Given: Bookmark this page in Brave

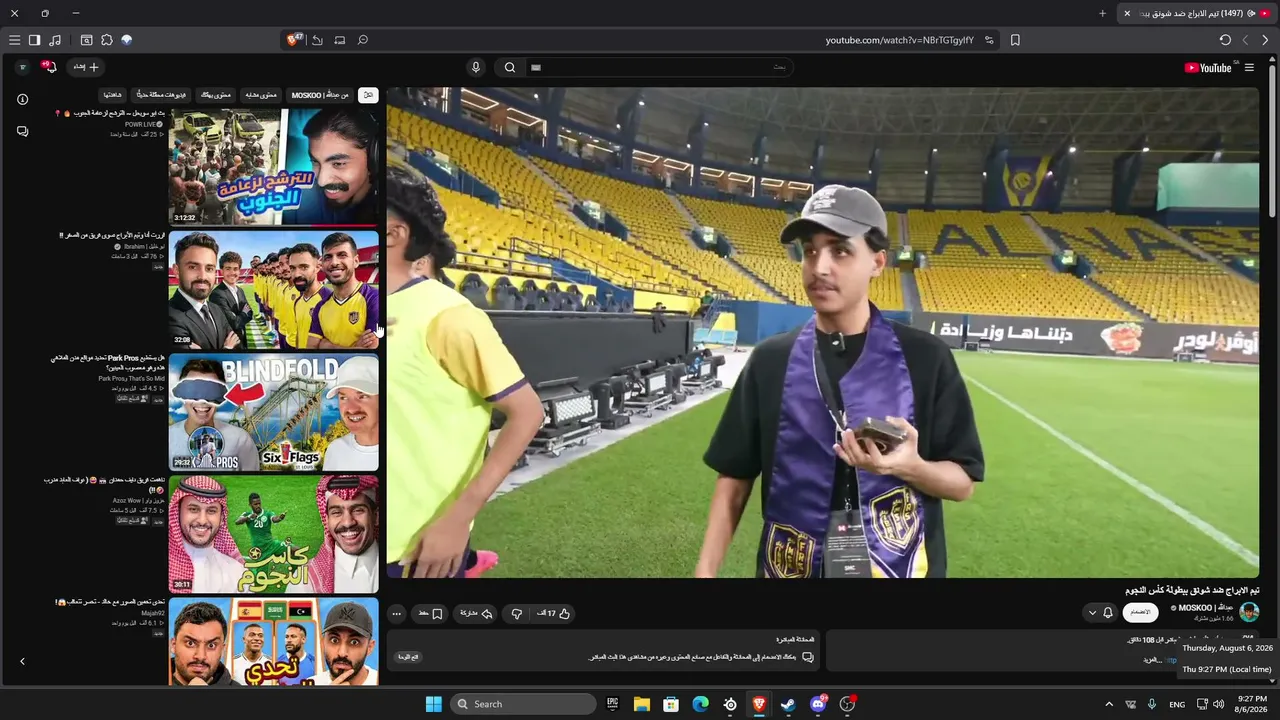Looking at the screenshot, I should (1015, 40).
